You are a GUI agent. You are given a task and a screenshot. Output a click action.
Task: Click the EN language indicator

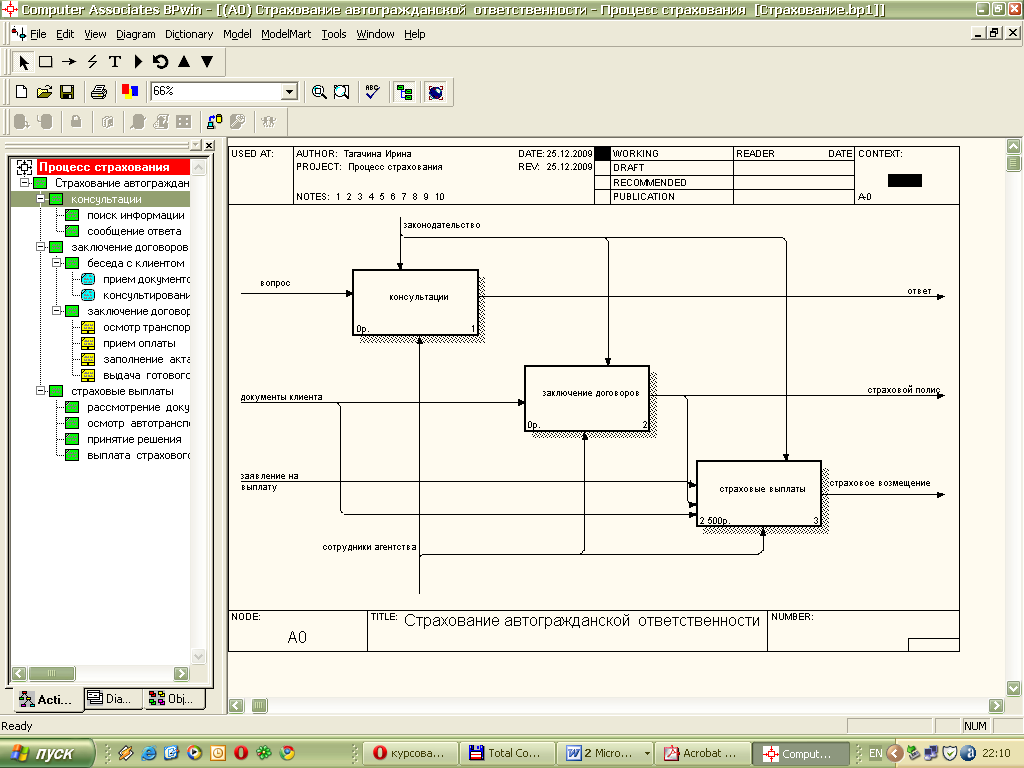click(x=876, y=753)
